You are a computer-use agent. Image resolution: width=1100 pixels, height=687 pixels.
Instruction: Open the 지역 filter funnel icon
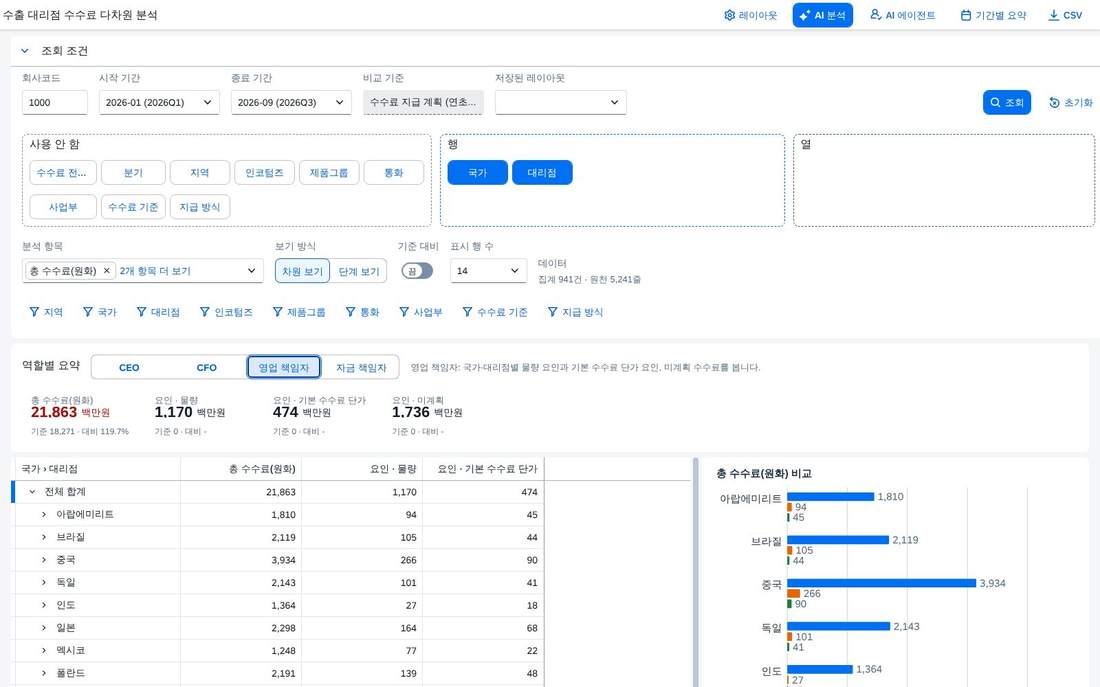click(x=34, y=312)
